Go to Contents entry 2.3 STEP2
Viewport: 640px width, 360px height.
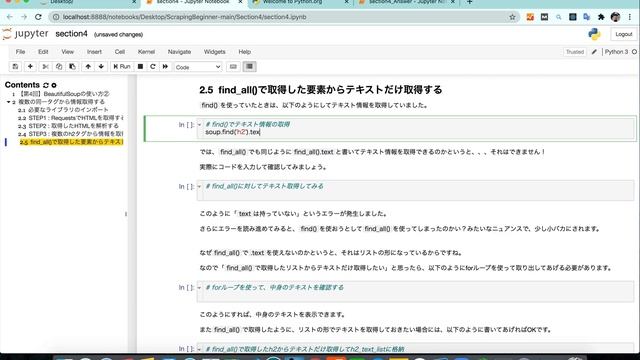[x=73, y=126]
